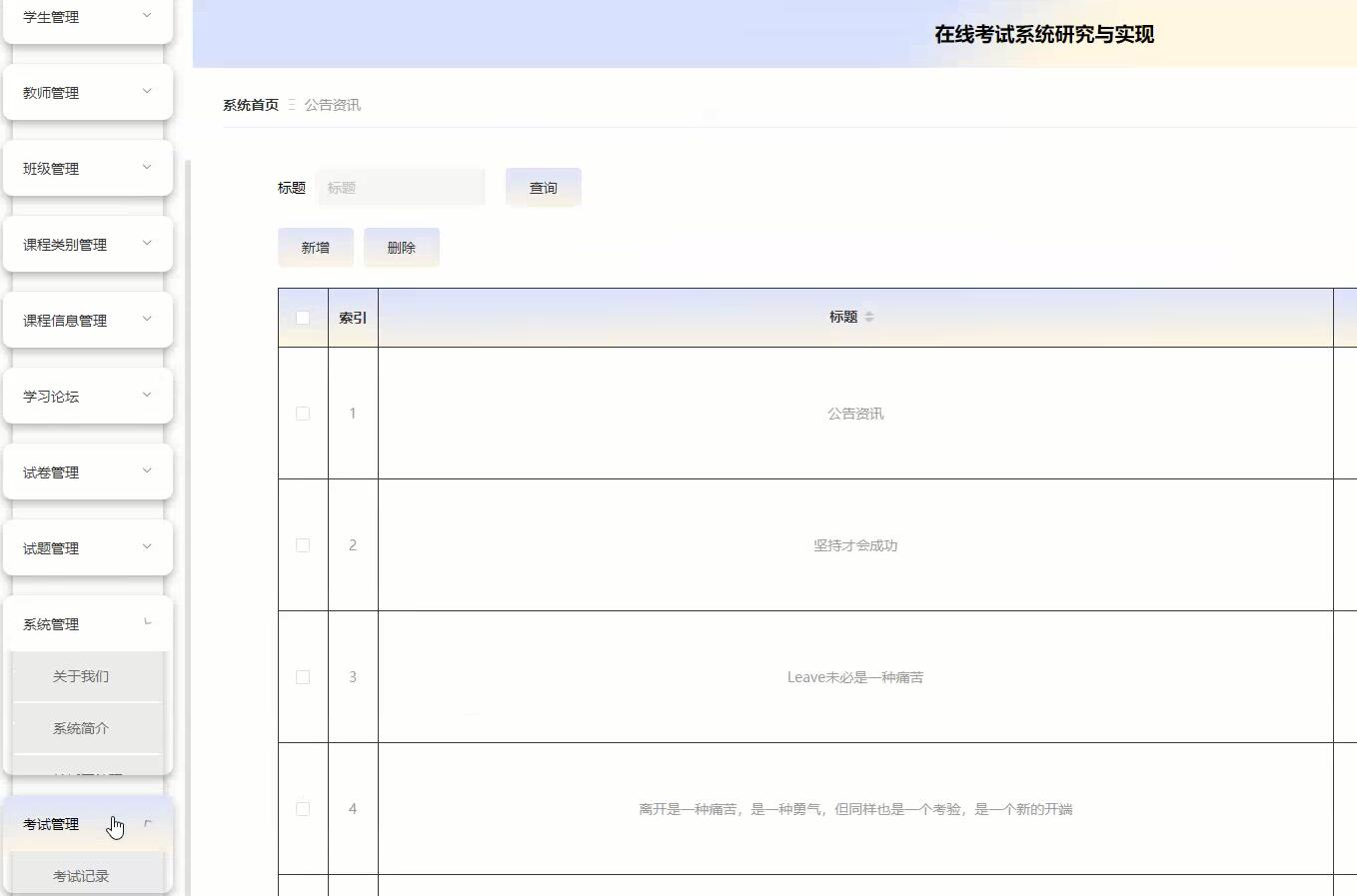Check the checkbox for row 坚持才会成功

click(x=303, y=544)
